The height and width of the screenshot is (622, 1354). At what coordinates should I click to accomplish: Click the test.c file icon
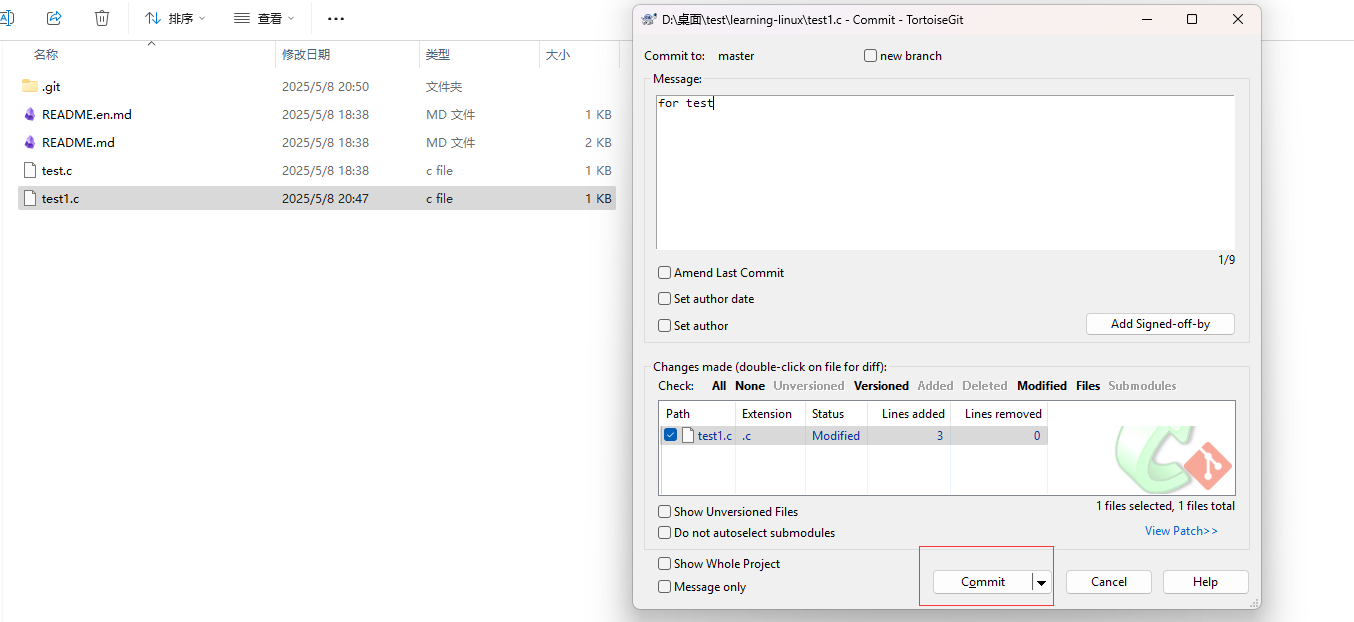click(30, 170)
